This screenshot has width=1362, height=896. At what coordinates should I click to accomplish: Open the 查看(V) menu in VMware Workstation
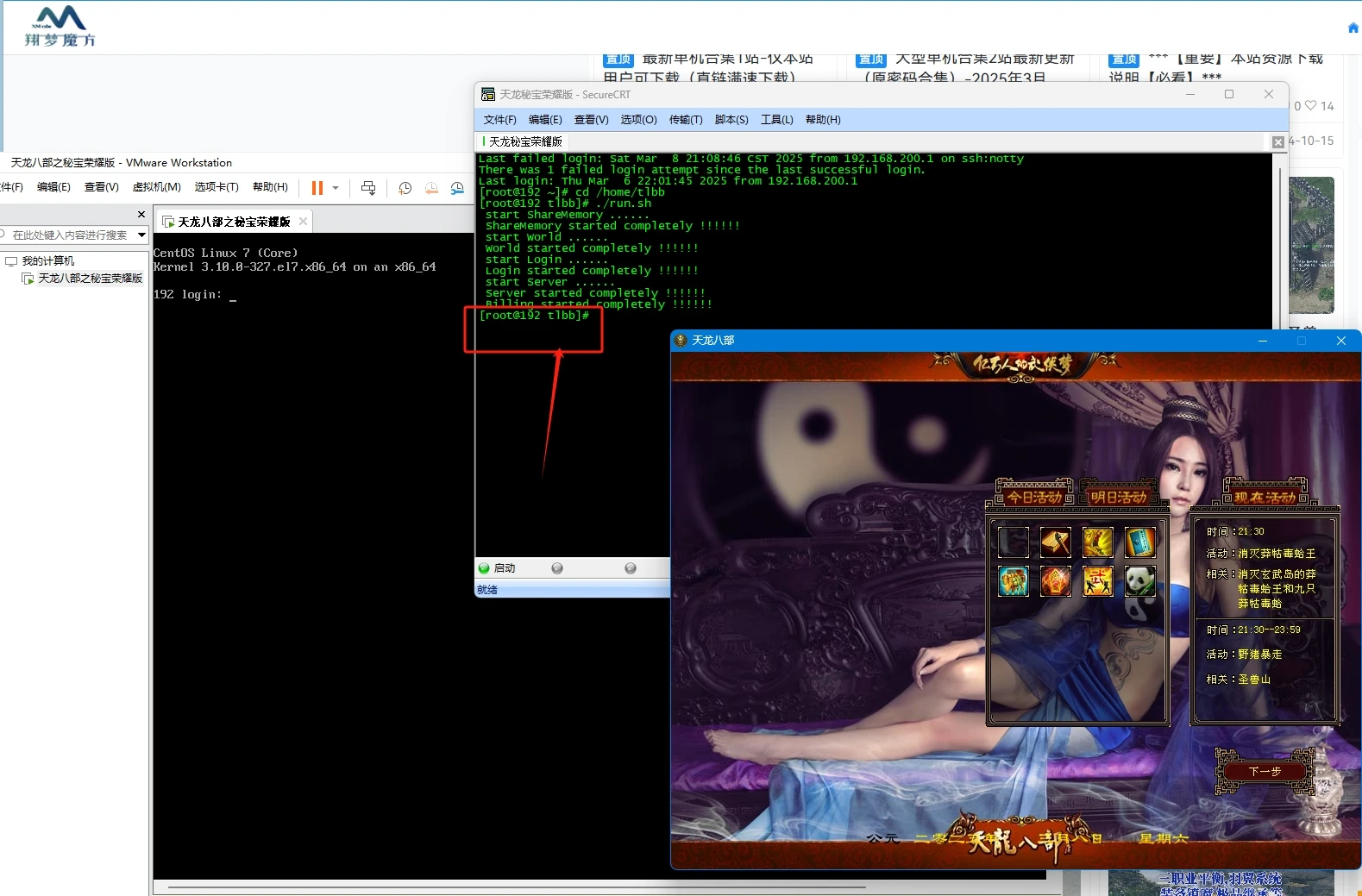pyautogui.click(x=101, y=187)
